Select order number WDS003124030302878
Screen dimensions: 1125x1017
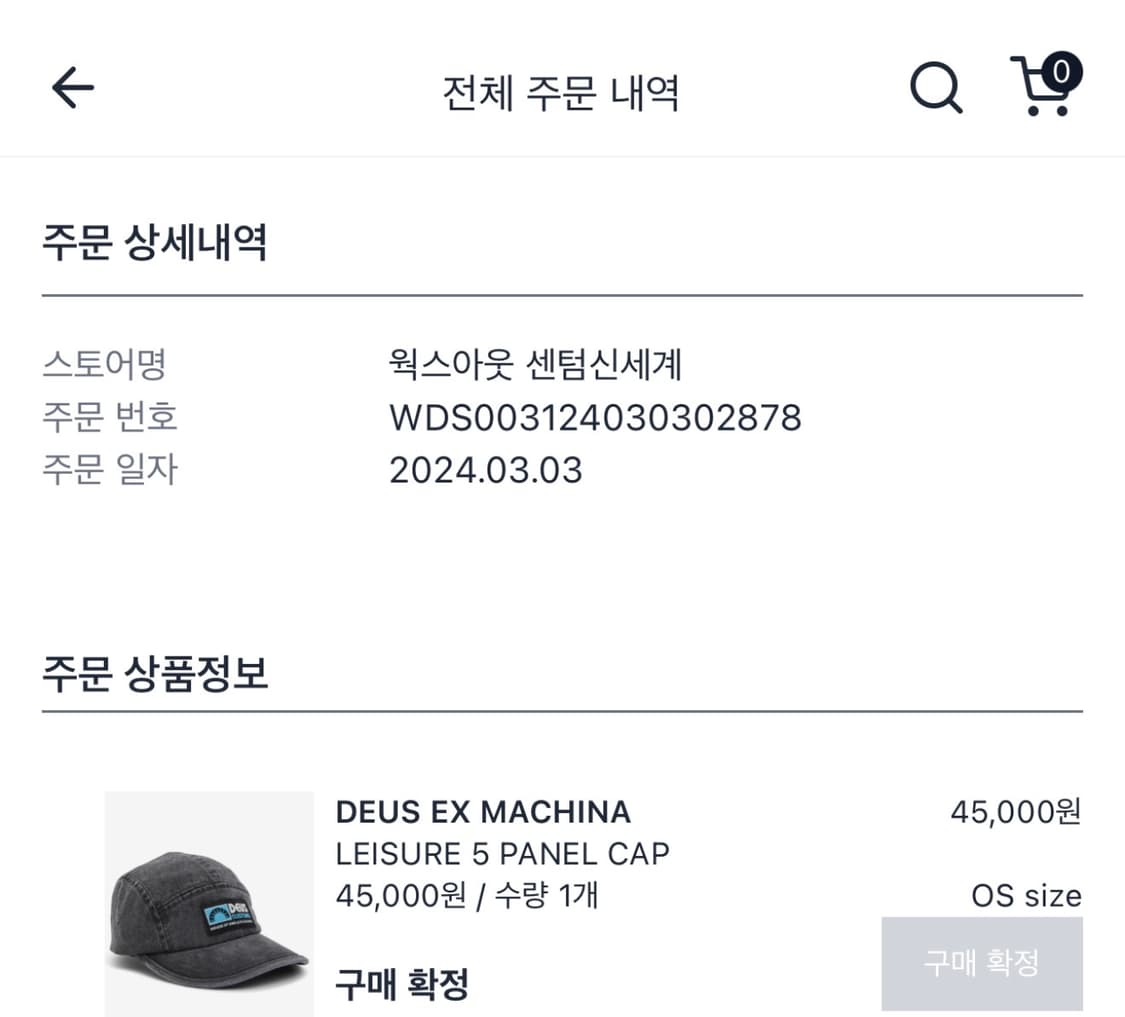tap(593, 419)
